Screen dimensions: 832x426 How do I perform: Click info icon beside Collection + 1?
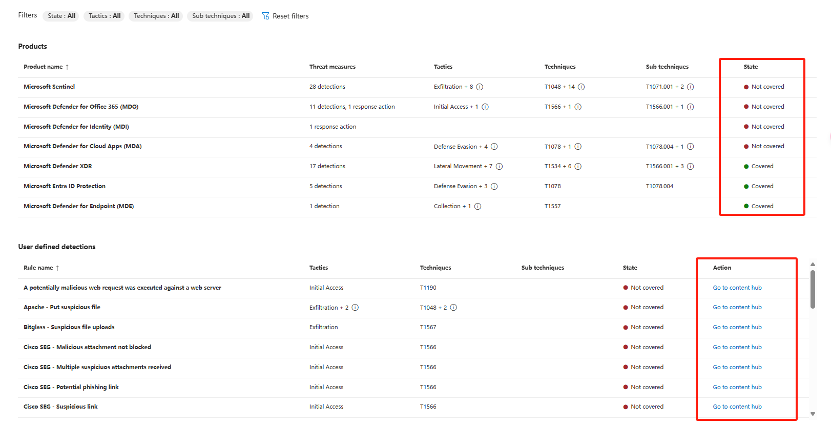point(478,206)
